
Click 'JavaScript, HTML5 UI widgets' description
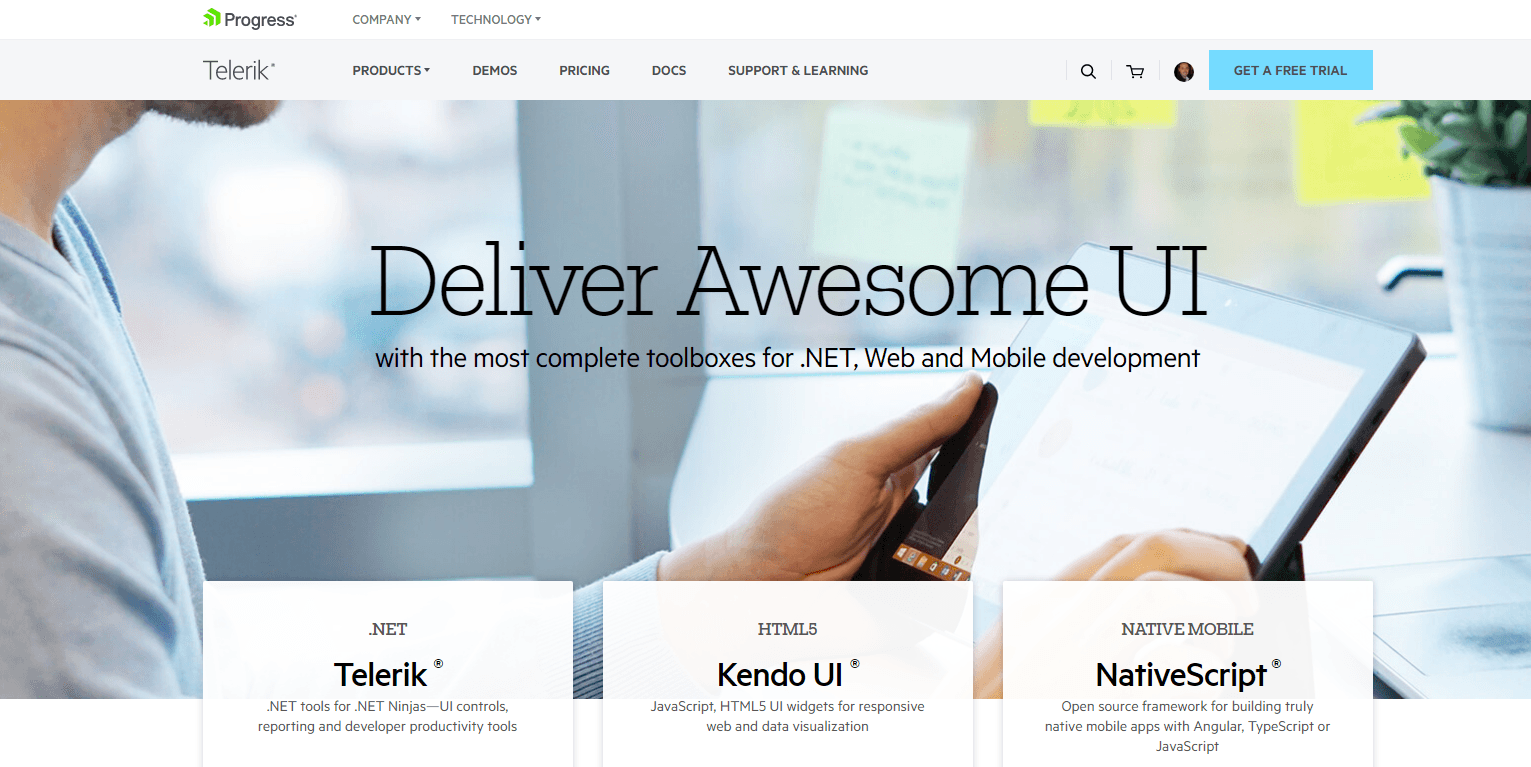788,716
